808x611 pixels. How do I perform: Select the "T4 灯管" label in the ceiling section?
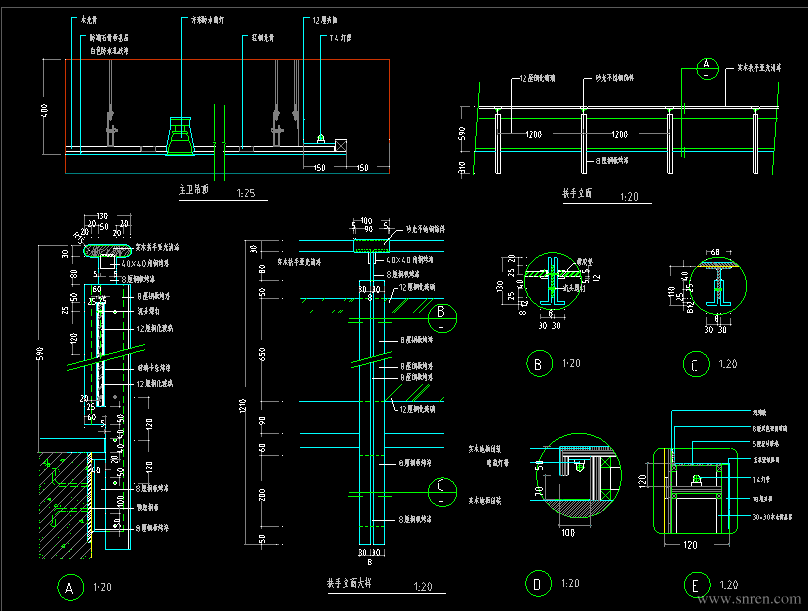coord(341,38)
